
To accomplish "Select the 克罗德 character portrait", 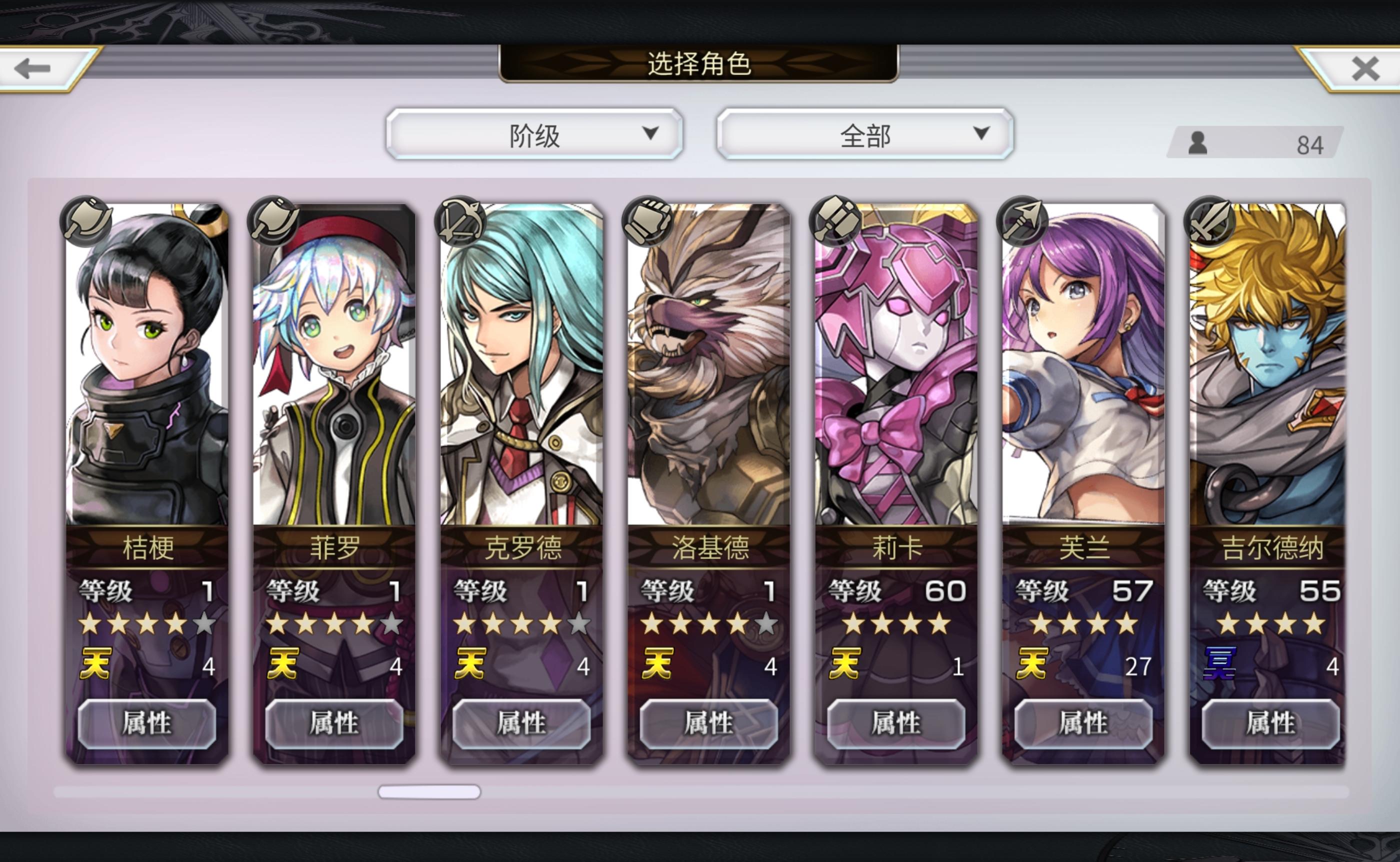I will pyautogui.click(x=521, y=365).
